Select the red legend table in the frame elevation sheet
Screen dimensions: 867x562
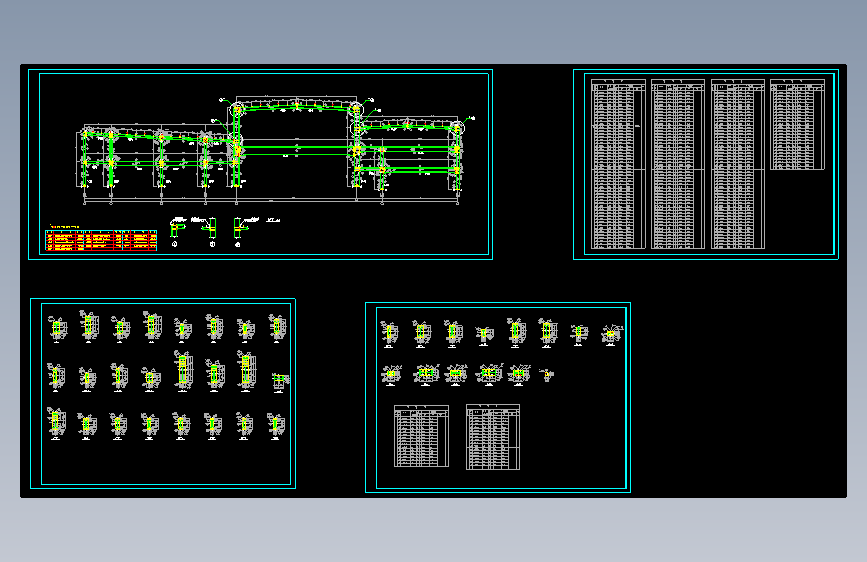point(101,241)
